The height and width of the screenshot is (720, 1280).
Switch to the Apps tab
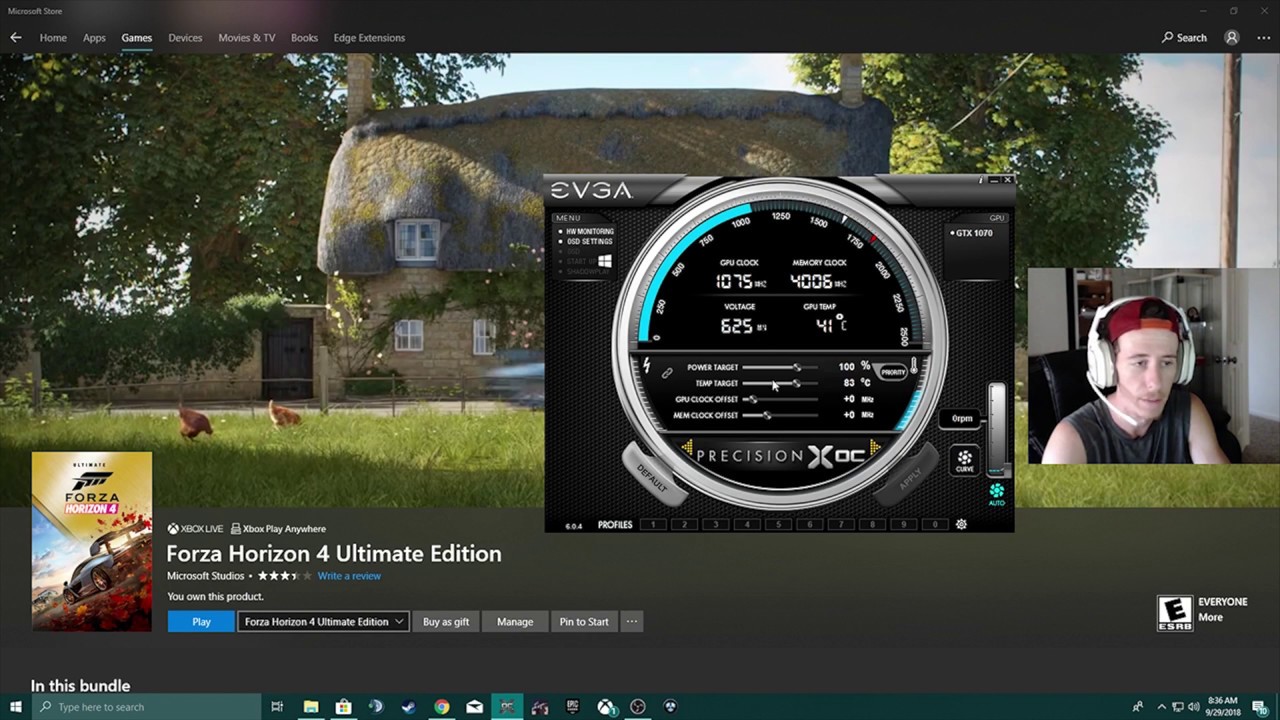94,38
